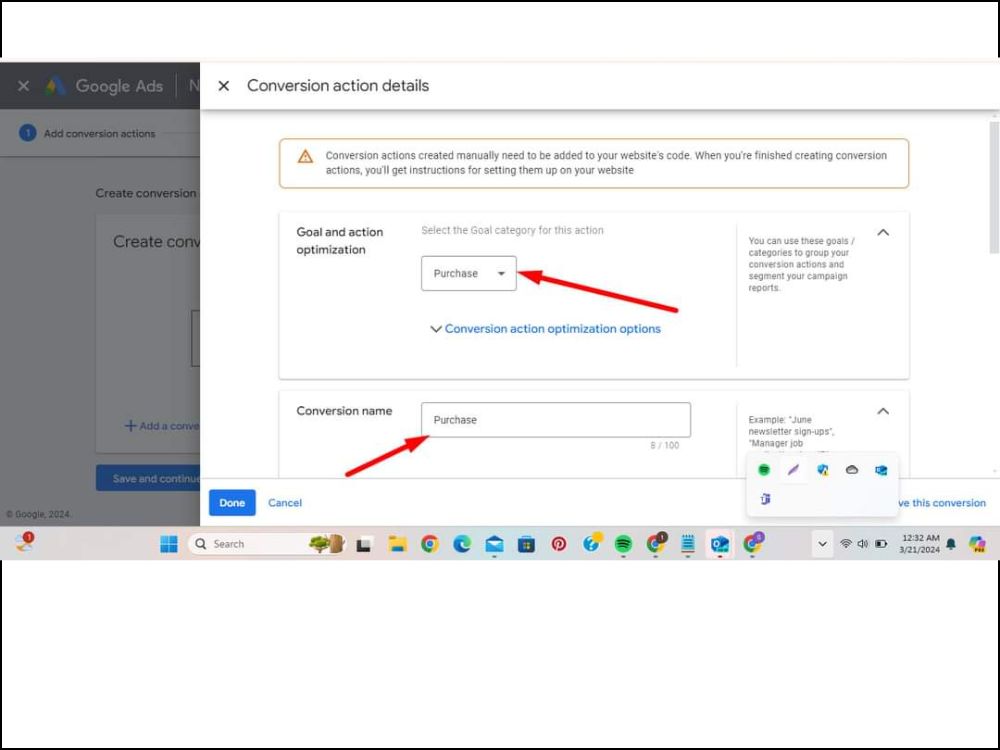Click the battery icon in system tray

tap(881, 544)
